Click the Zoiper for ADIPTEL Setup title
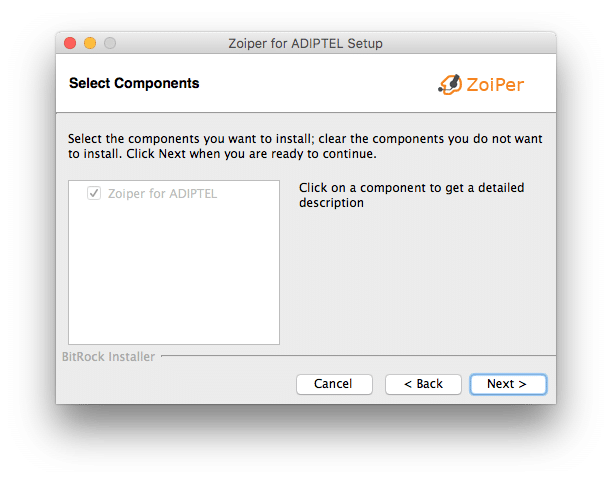Image resolution: width=612 pixels, height=484 pixels. 306,43
